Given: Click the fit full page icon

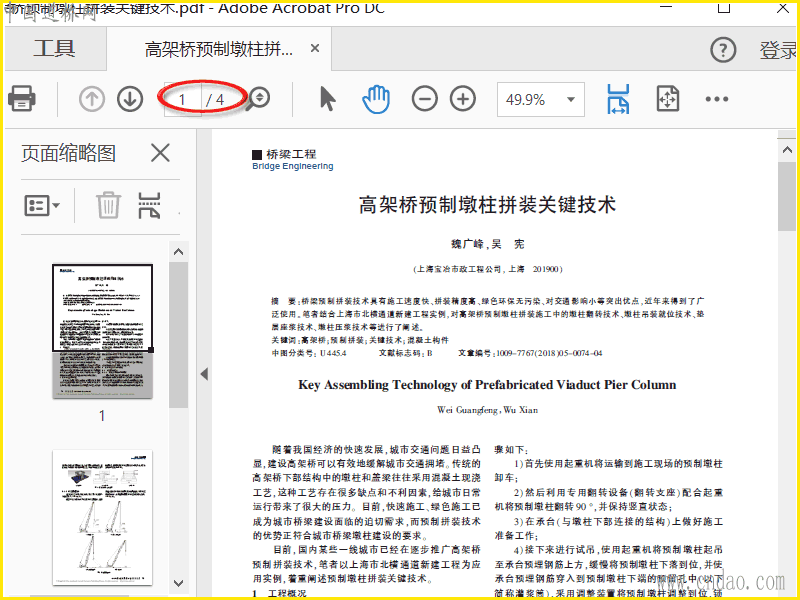Looking at the screenshot, I should point(667,98).
